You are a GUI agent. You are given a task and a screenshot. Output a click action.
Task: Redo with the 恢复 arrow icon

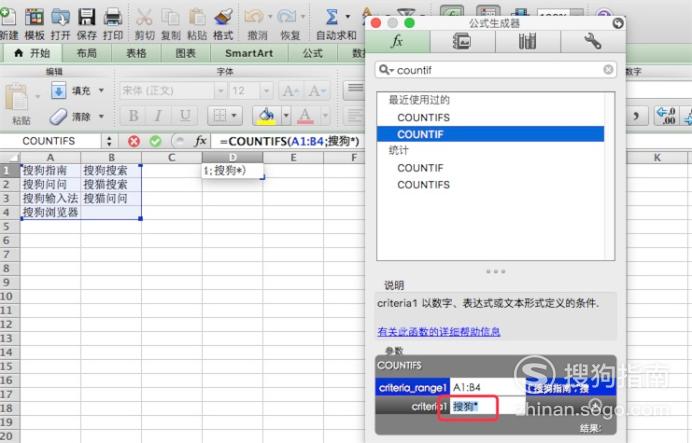[287, 18]
